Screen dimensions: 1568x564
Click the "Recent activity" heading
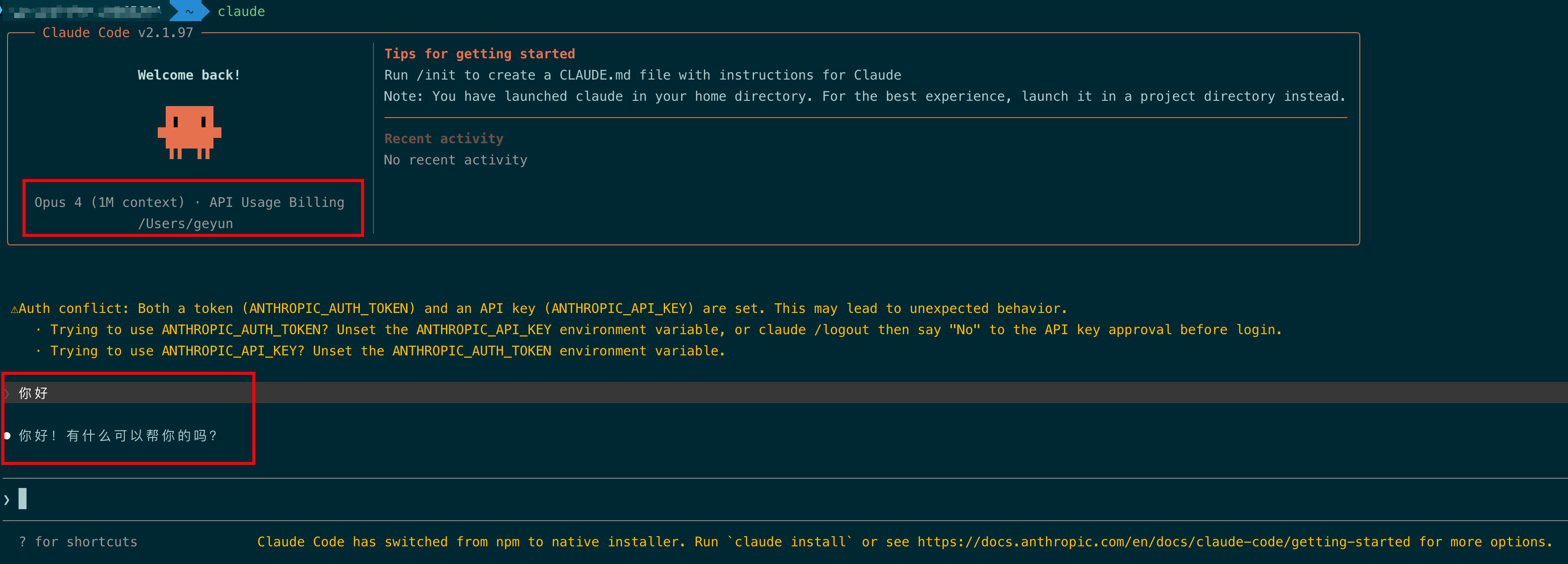(x=444, y=138)
